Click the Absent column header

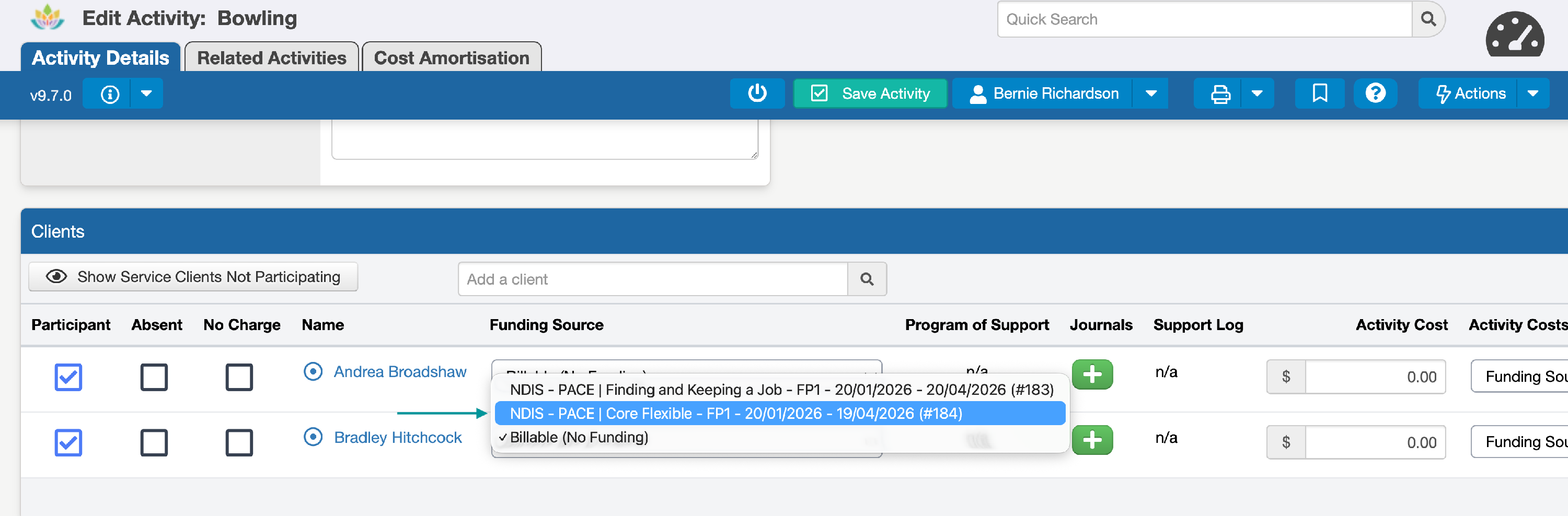tap(156, 325)
